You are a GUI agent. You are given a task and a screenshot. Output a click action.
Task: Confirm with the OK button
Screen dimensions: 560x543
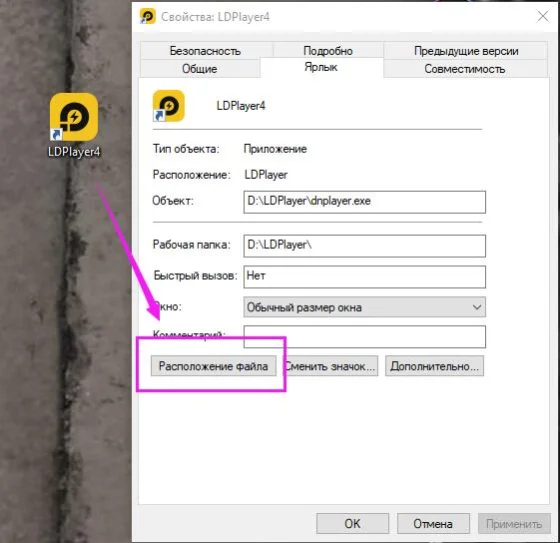click(x=352, y=524)
